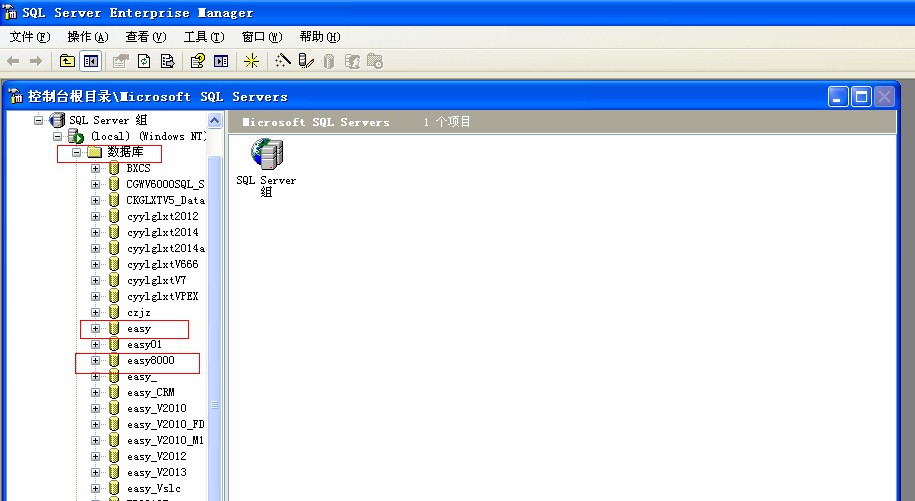Expand the easy8000 database node
The image size is (915, 501).
click(96, 361)
